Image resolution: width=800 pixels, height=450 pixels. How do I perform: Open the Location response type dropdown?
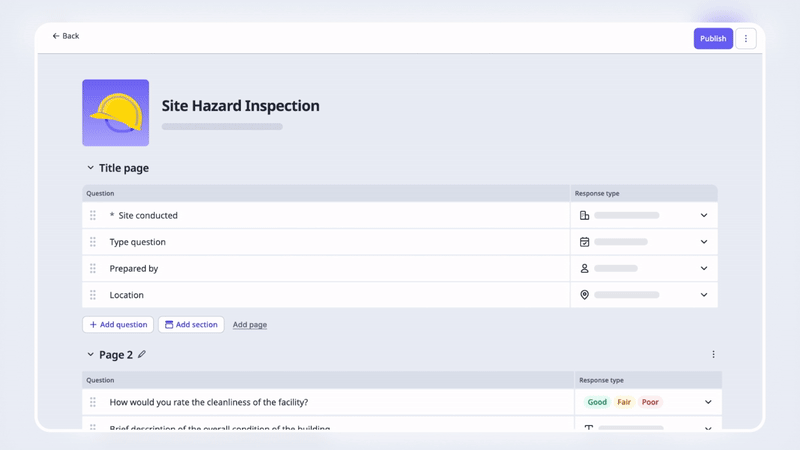tap(704, 295)
